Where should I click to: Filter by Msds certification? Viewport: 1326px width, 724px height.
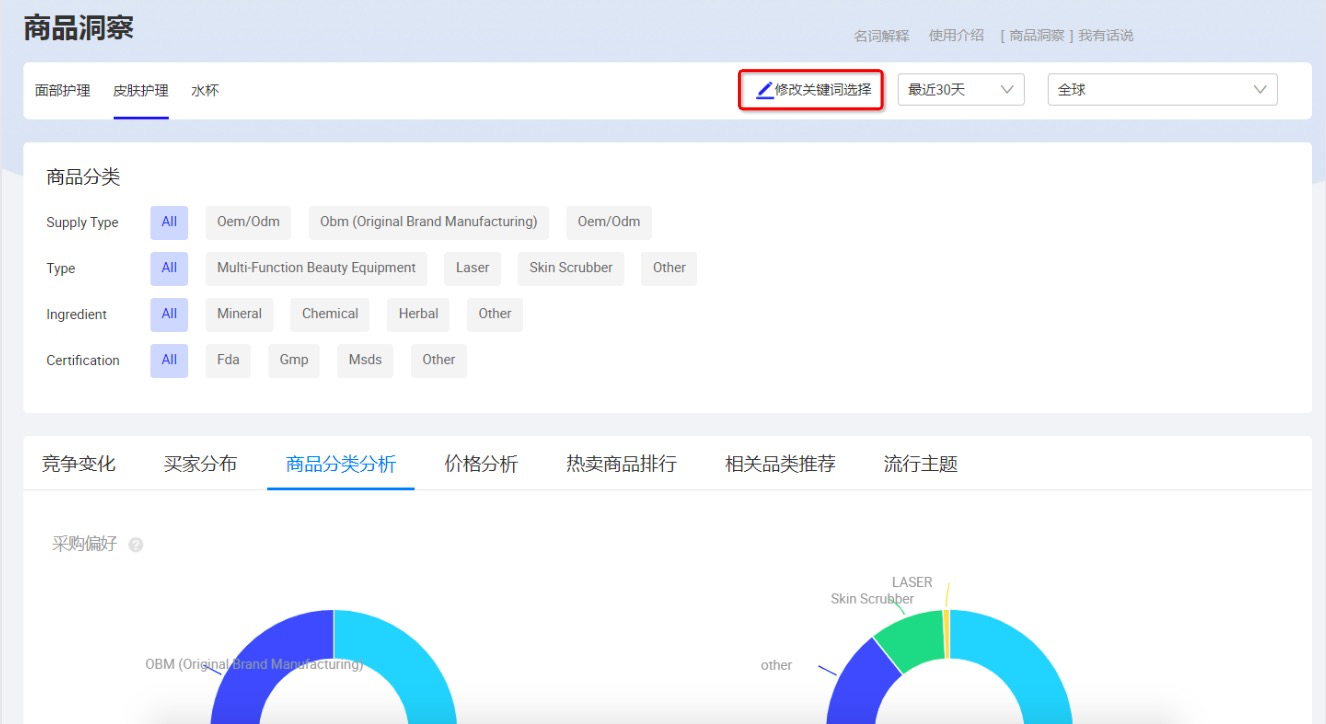pos(365,360)
